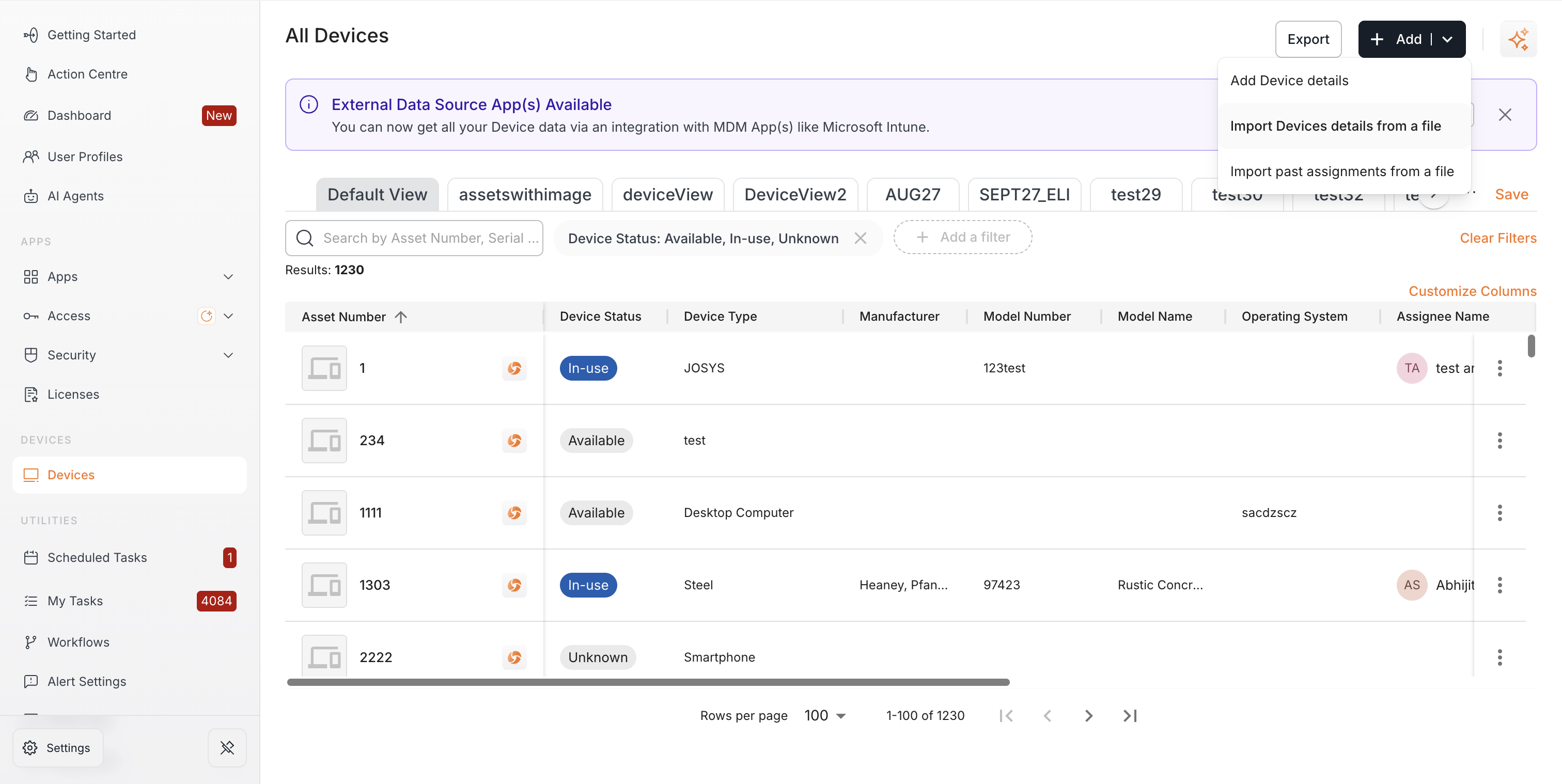Screen dimensions: 1562x784
Task: Open the more options menu for asset 234
Action: pyautogui.click(x=1499, y=440)
